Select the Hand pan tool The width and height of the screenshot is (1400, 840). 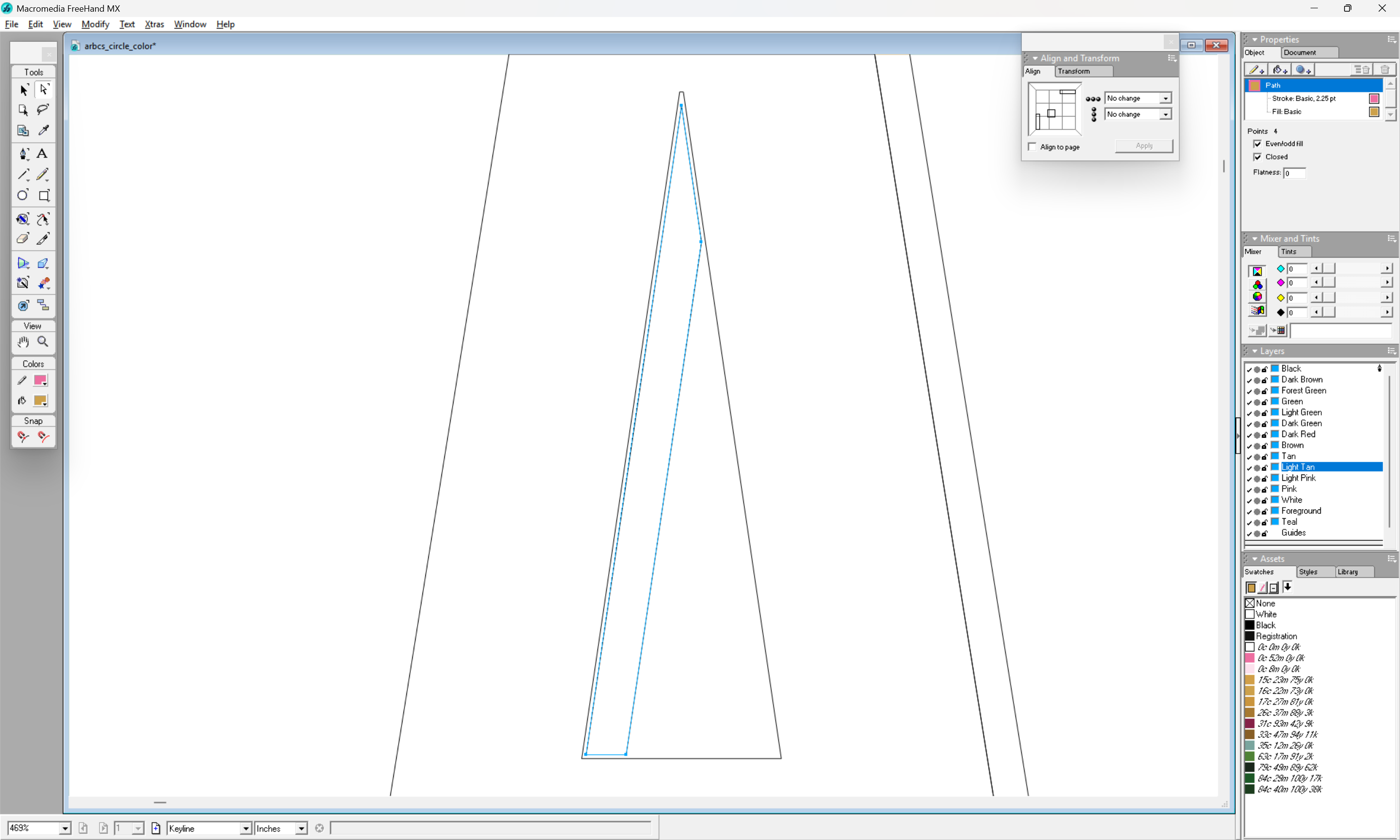click(23, 341)
